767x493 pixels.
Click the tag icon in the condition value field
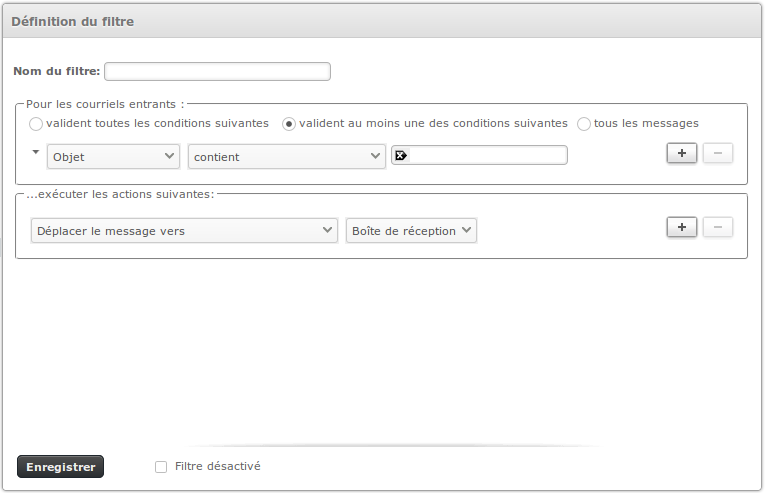[401, 155]
